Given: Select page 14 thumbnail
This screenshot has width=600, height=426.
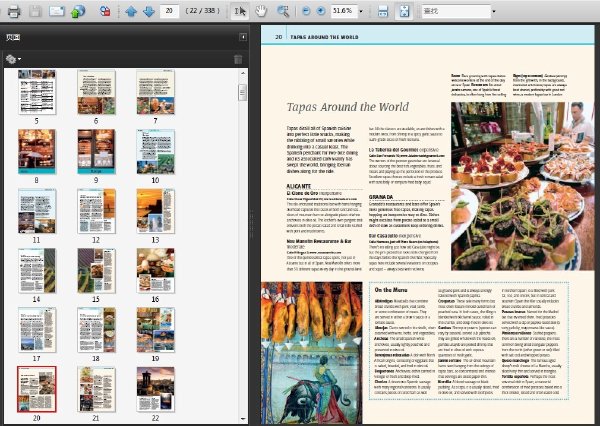Looking at the screenshot, I should [37, 271].
